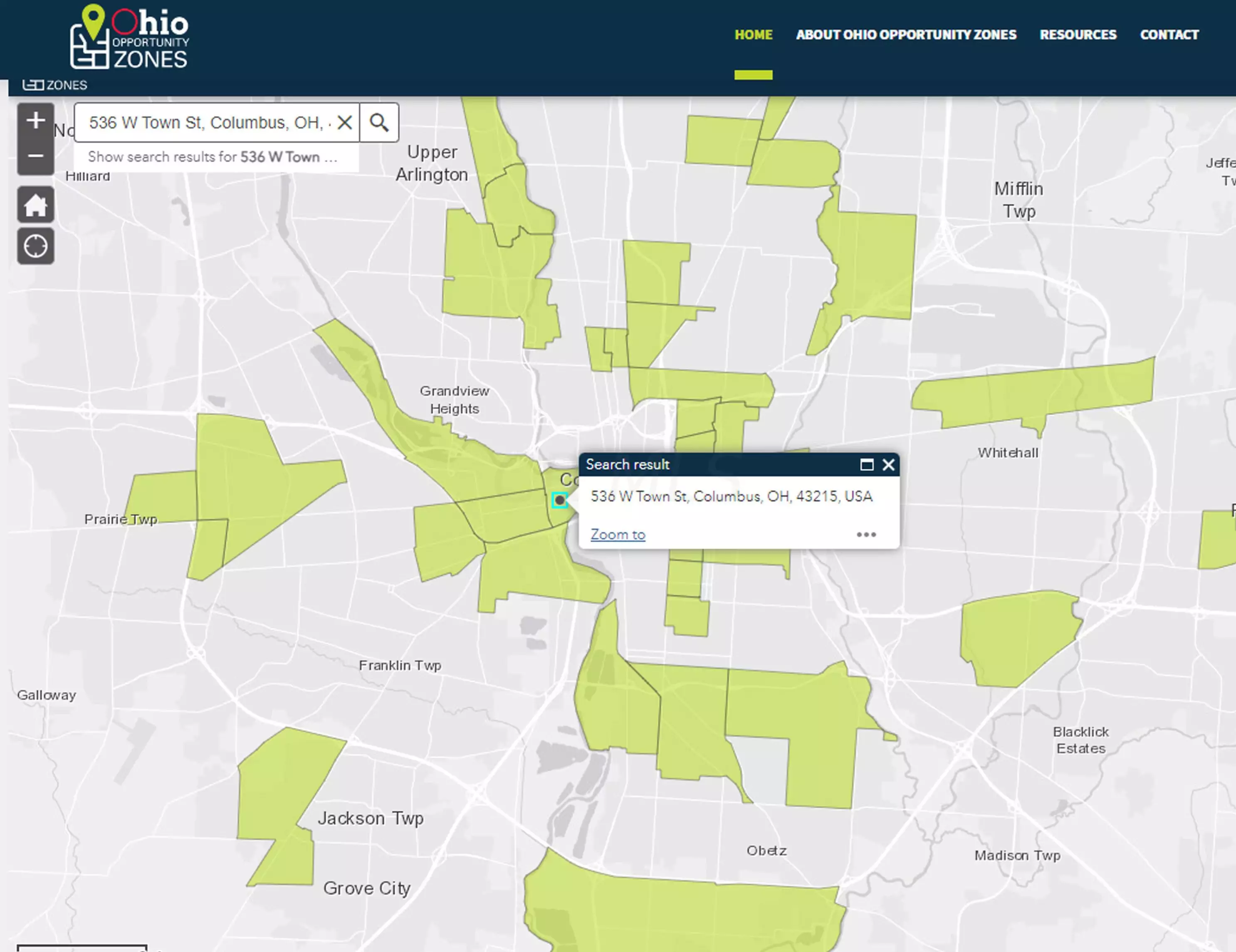Find my location with crosshair icon
The width and height of the screenshot is (1236, 952).
tap(36, 247)
